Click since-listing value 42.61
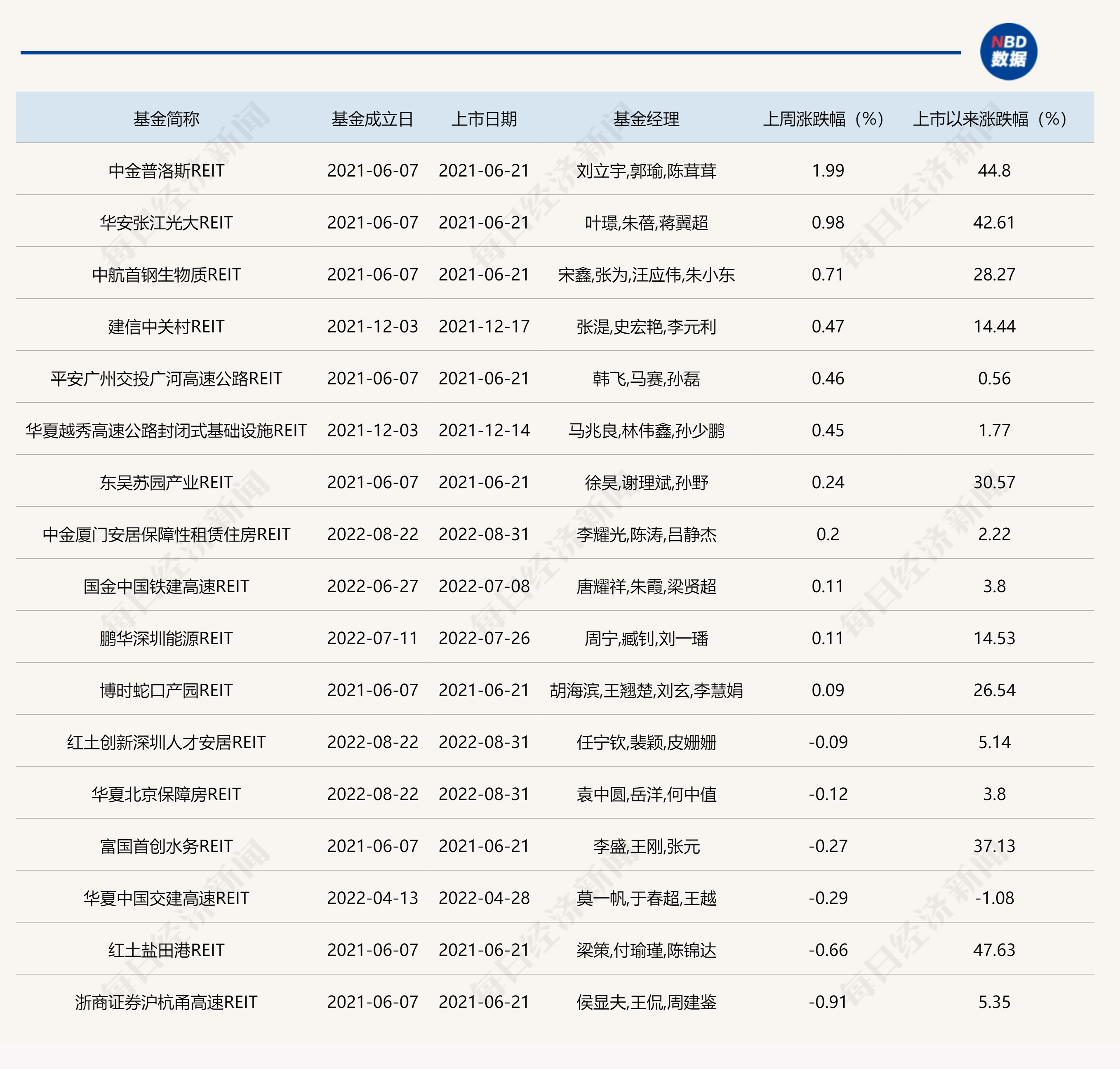The image size is (1120, 1069). (995, 222)
